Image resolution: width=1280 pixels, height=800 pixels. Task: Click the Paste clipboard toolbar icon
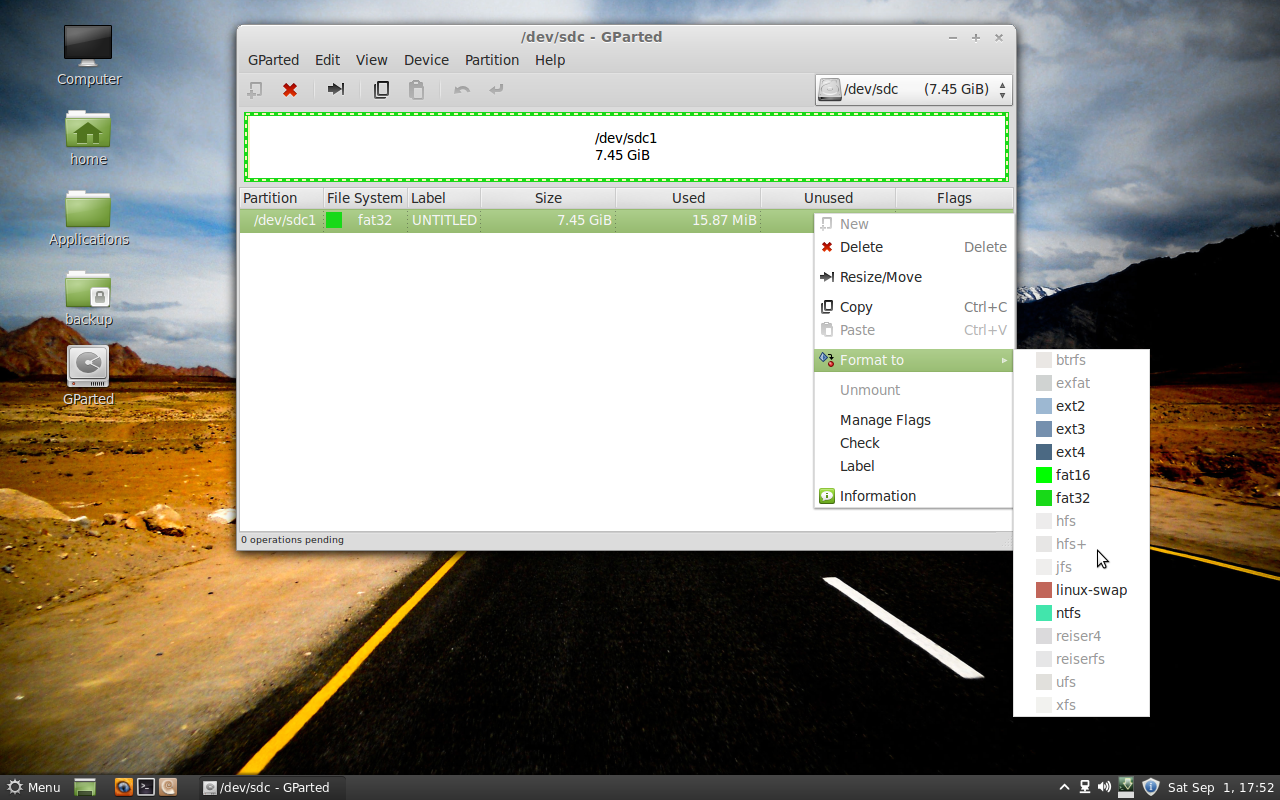[416, 89]
